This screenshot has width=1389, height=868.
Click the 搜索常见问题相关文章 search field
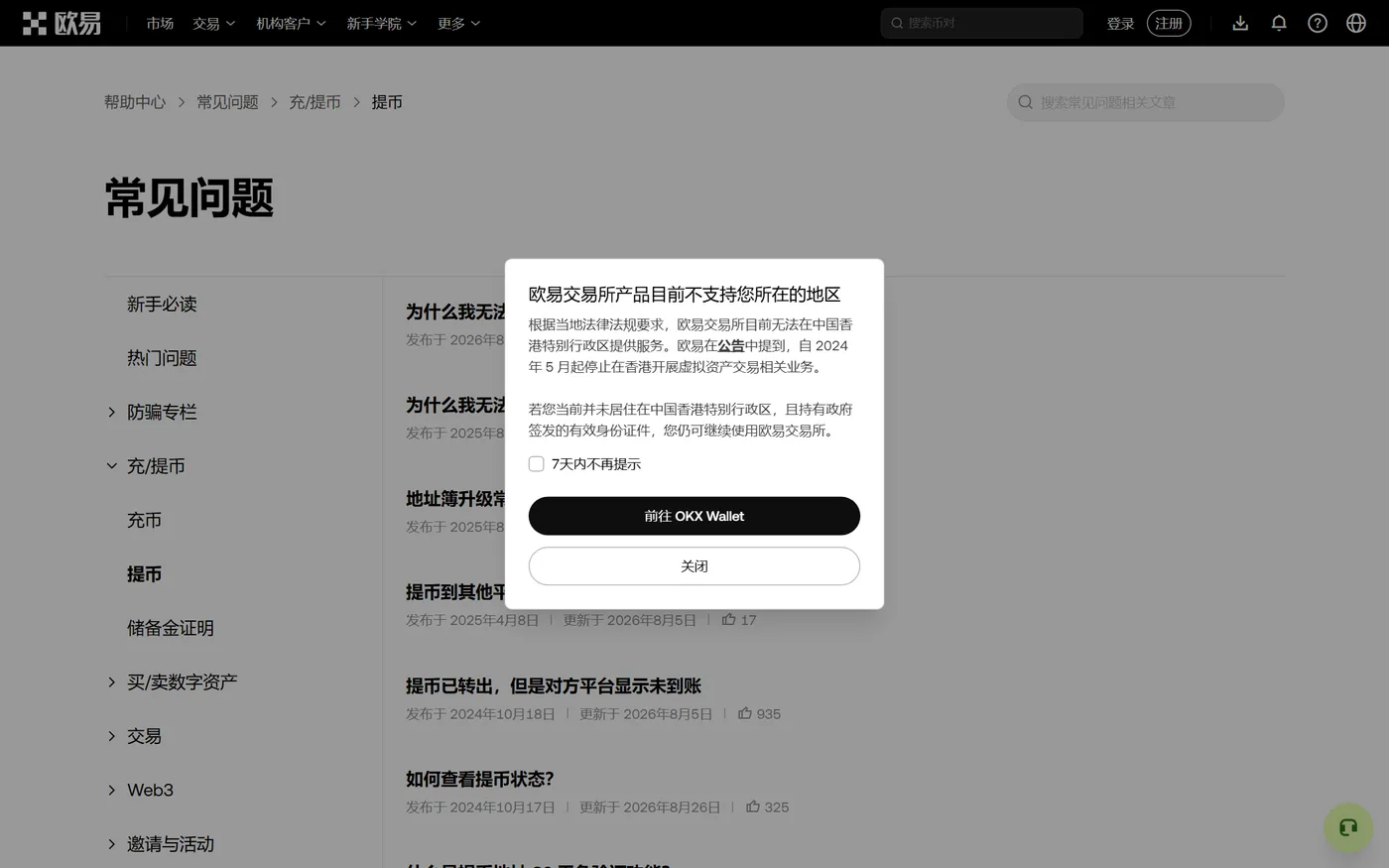tap(1146, 102)
